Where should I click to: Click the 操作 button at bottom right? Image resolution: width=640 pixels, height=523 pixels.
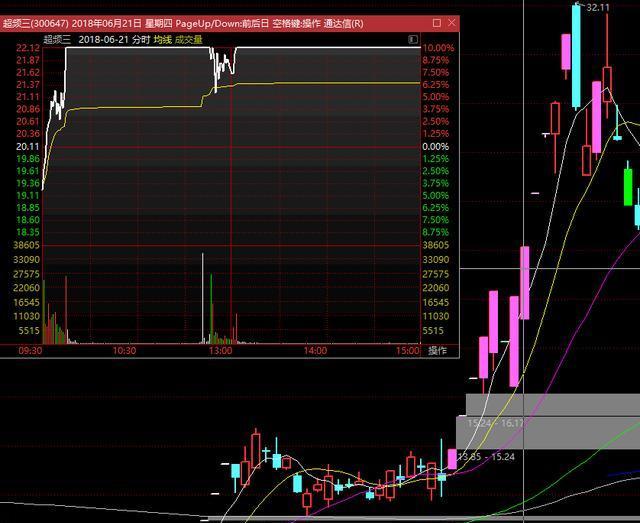(x=438, y=351)
